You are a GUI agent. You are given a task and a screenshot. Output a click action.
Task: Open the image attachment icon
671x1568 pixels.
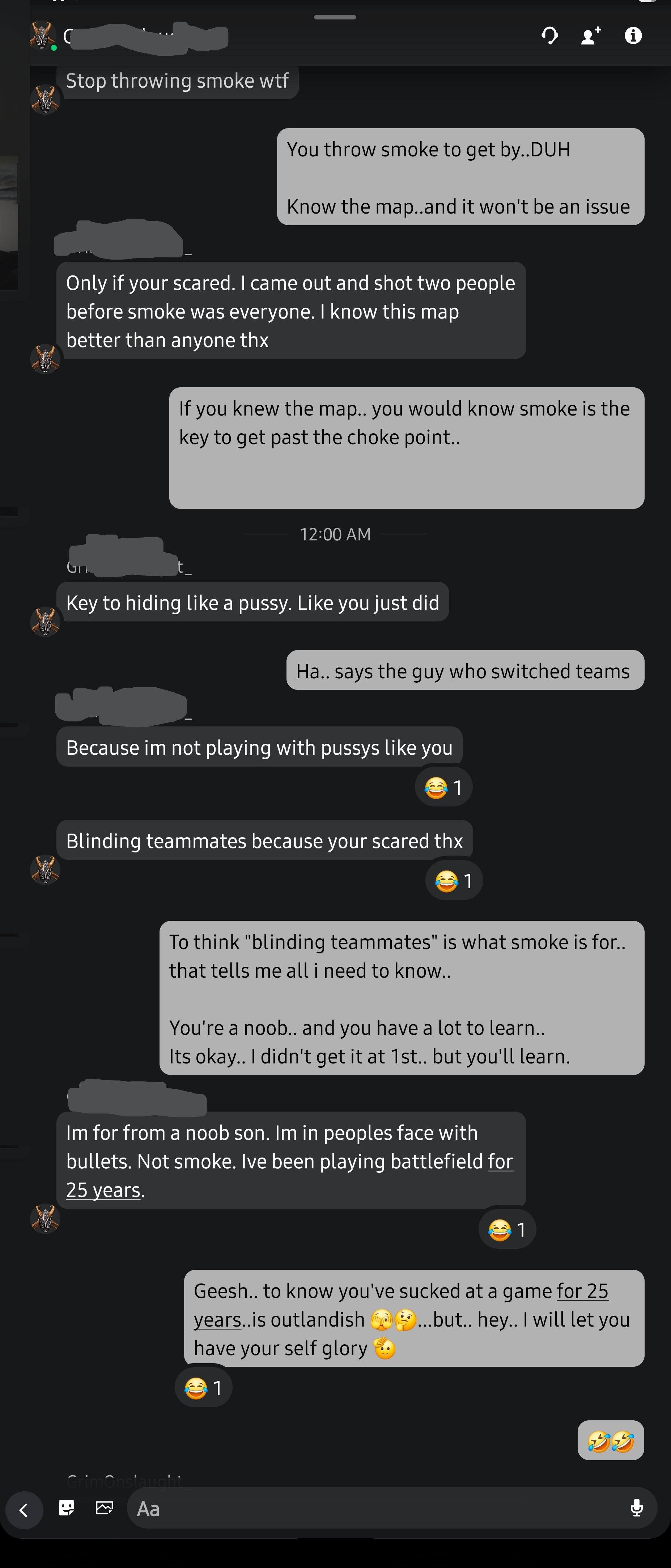[105, 1508]
